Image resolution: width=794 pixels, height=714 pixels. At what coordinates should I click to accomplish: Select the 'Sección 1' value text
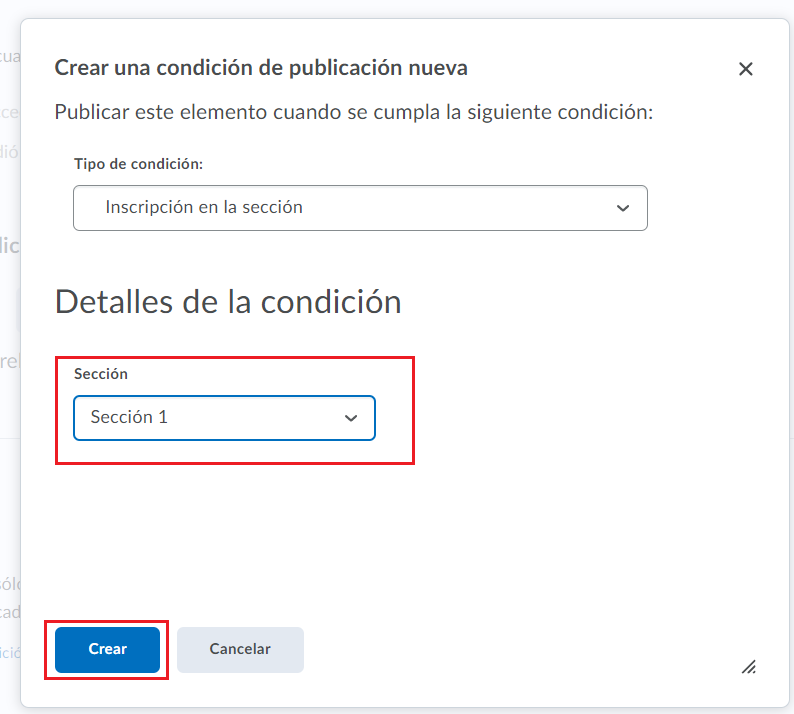129,418
